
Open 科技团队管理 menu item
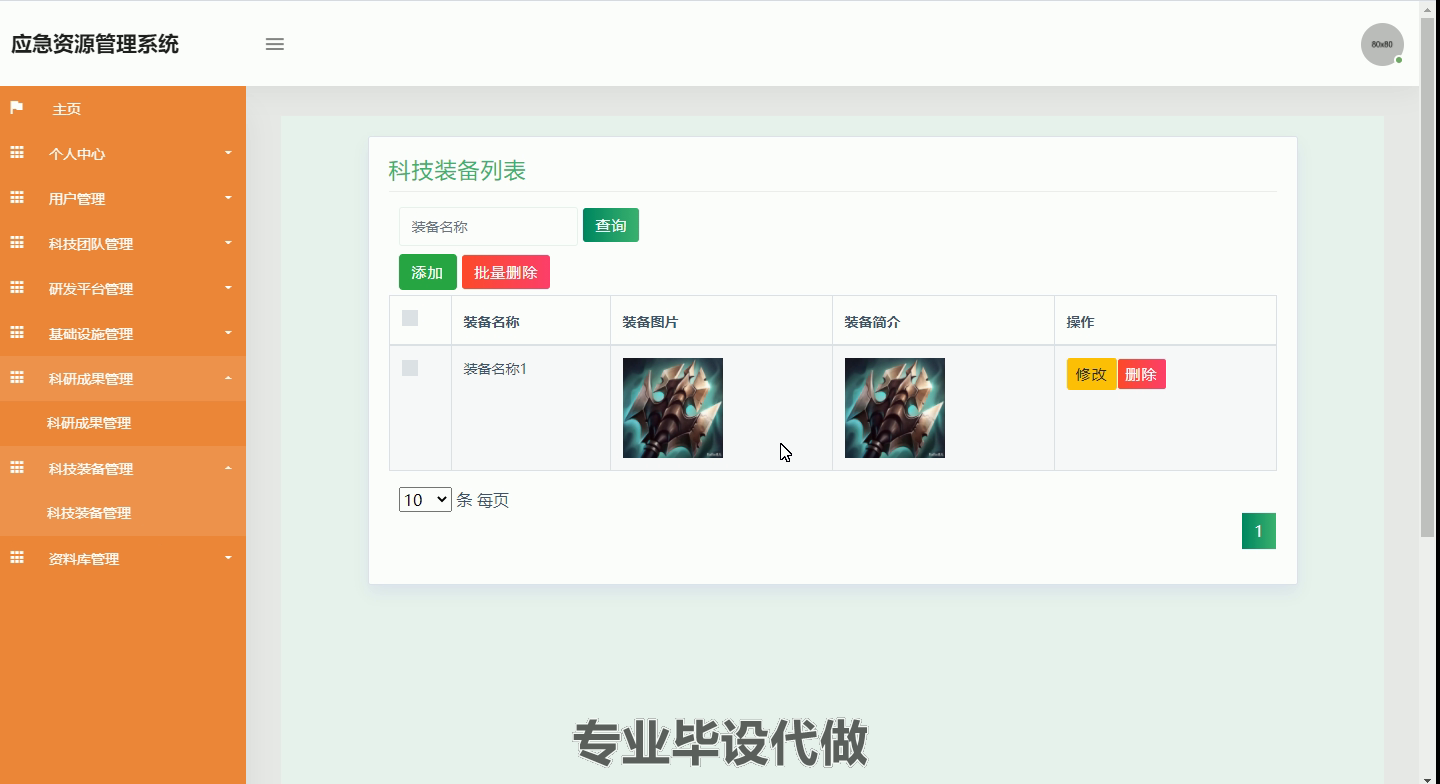pos(91,244)
